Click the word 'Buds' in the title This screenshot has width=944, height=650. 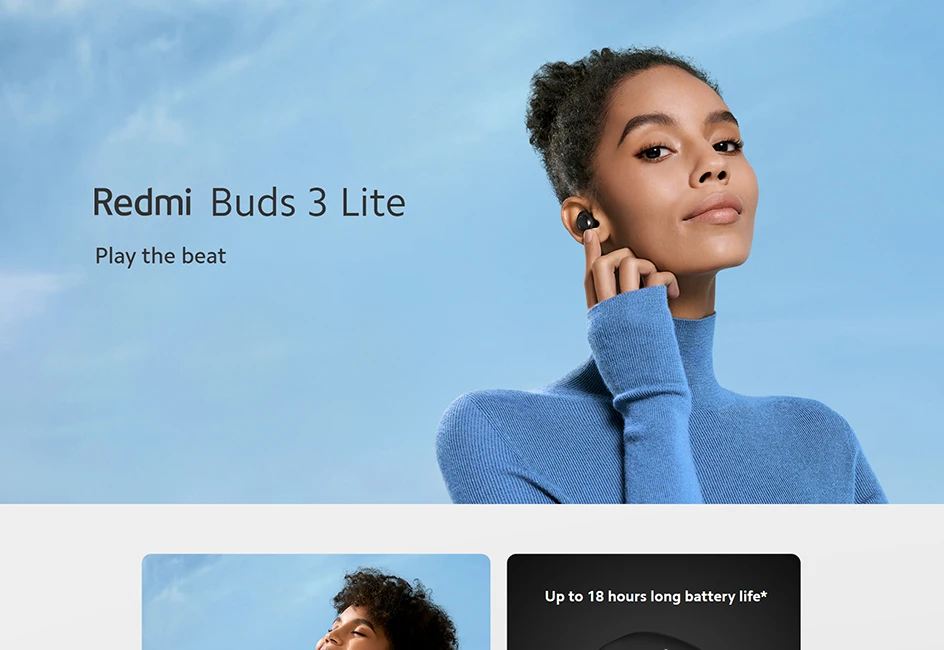pyautogui.click(x=253, y=202)
